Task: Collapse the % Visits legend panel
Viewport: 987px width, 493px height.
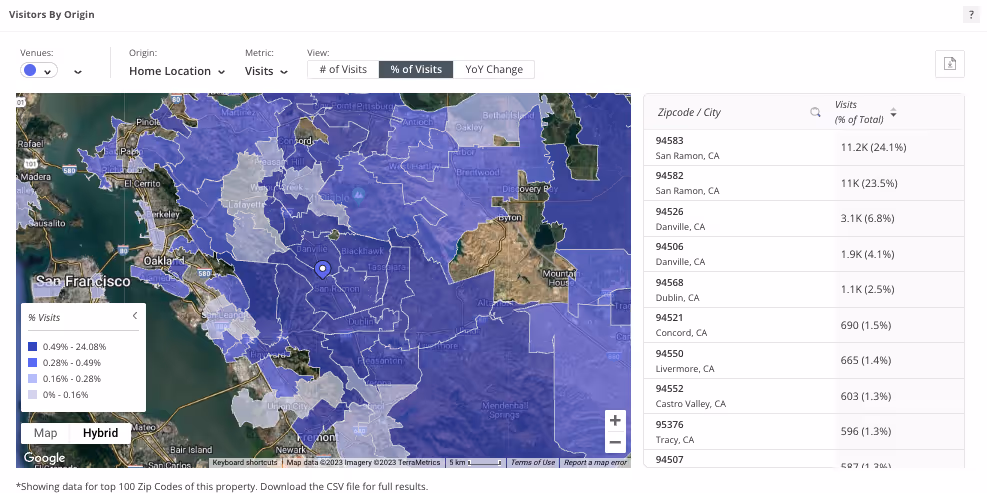Action: tap(135, 316)
